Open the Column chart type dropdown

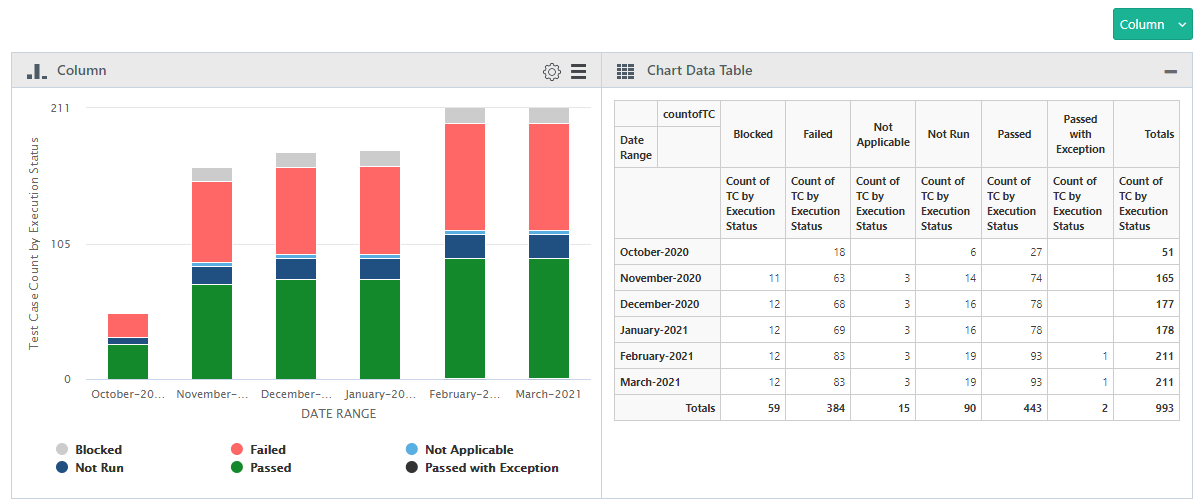click(x=1152, y=24)
